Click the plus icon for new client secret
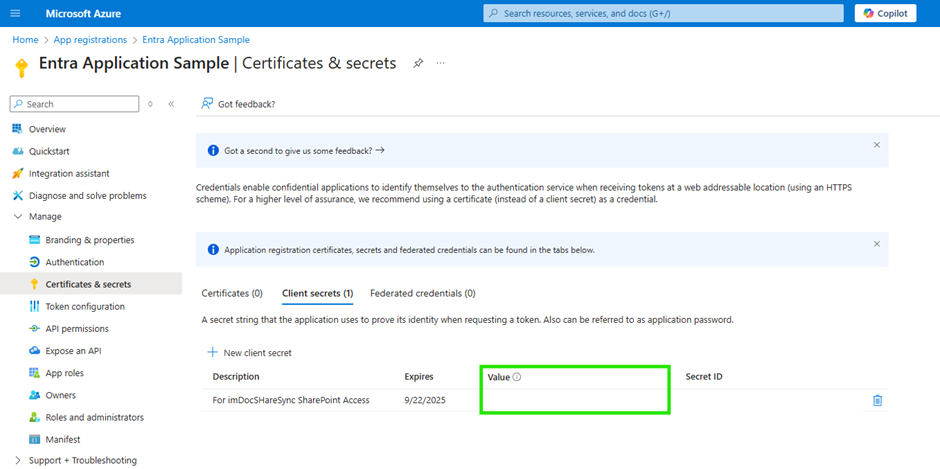The height and width of the screenshot is (469, 940). click(x=212, y=353)
